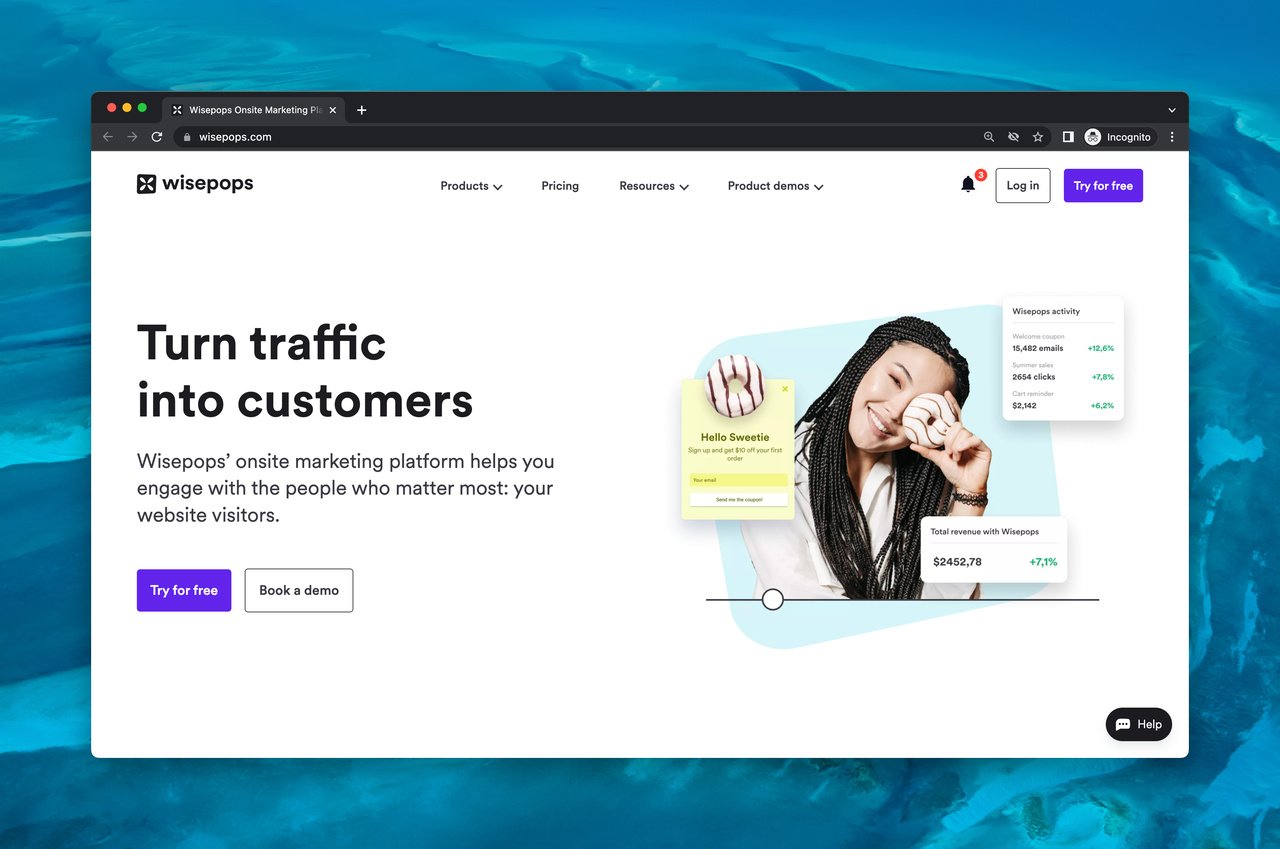Screen dimensions: 1280x849
Task: Click the hero Try for free button
Action: 184,590
